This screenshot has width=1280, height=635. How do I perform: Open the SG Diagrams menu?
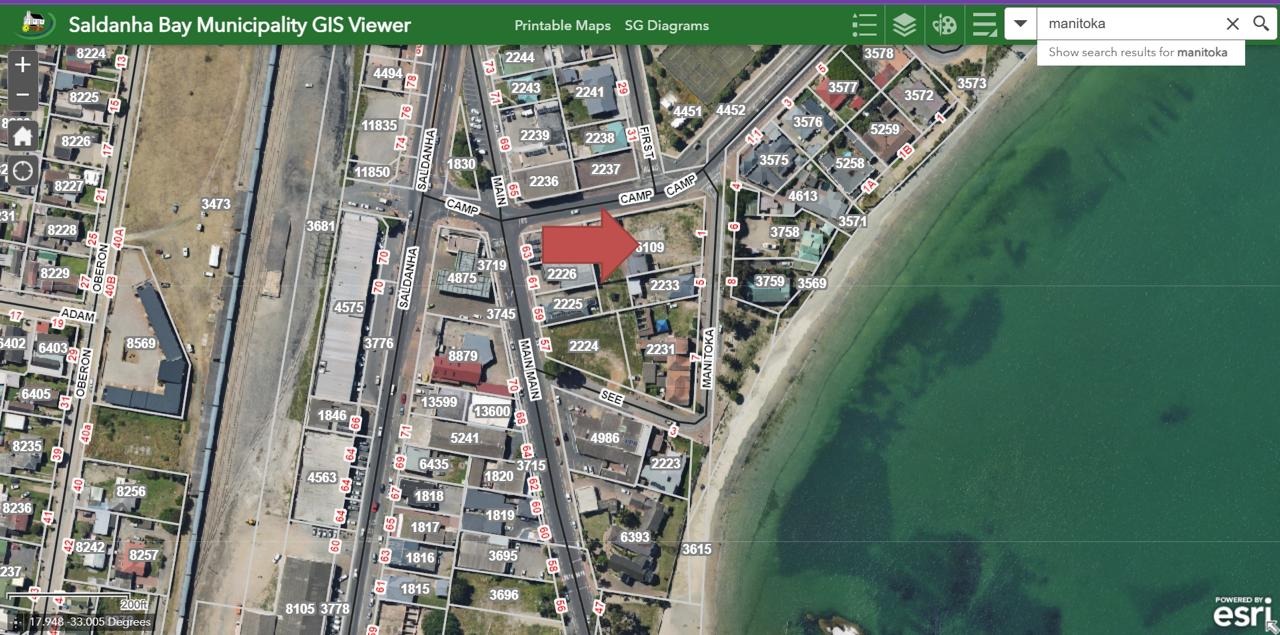click(667, 25)
